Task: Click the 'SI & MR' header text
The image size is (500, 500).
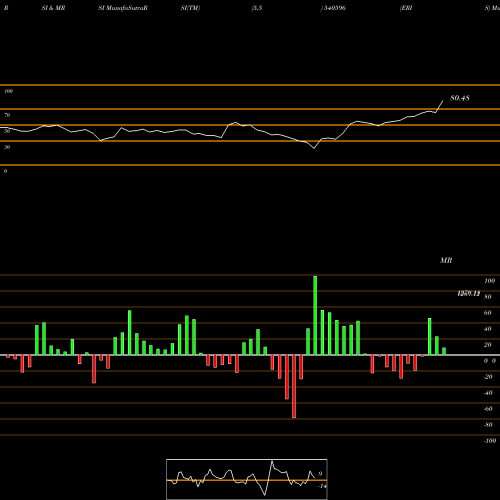Action: [53, 8]
